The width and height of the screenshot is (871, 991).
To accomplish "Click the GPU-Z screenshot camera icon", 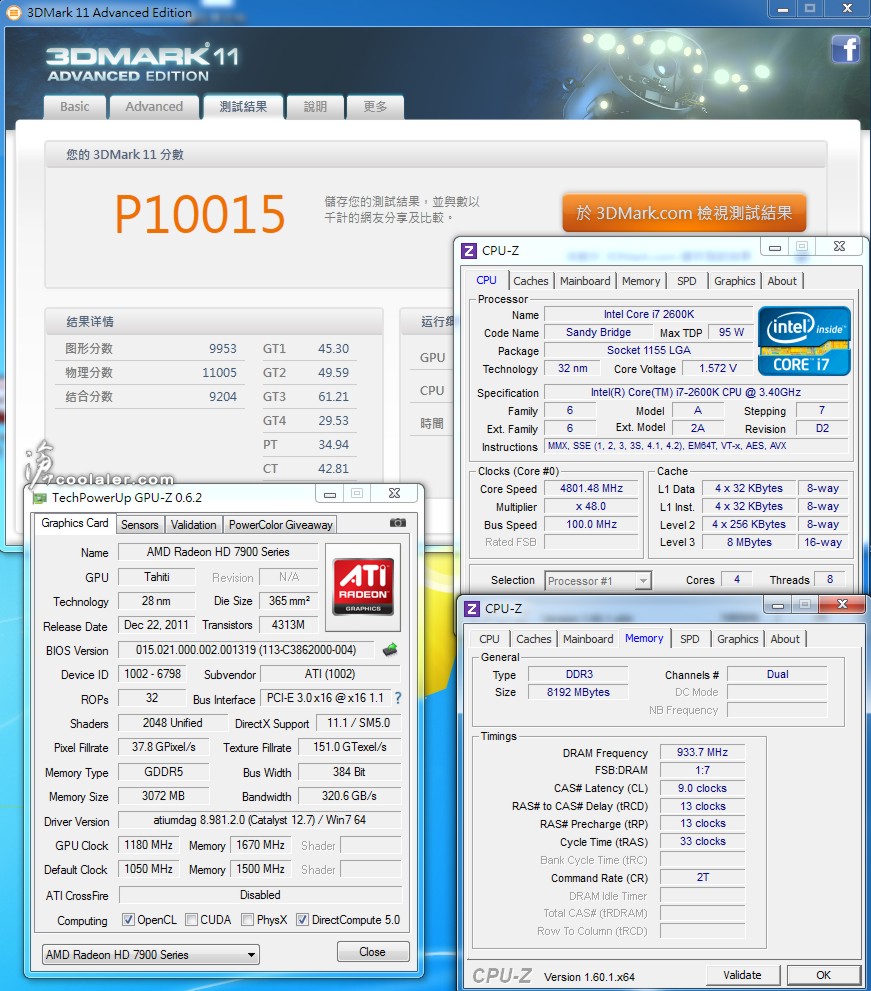I will point(398,523).
